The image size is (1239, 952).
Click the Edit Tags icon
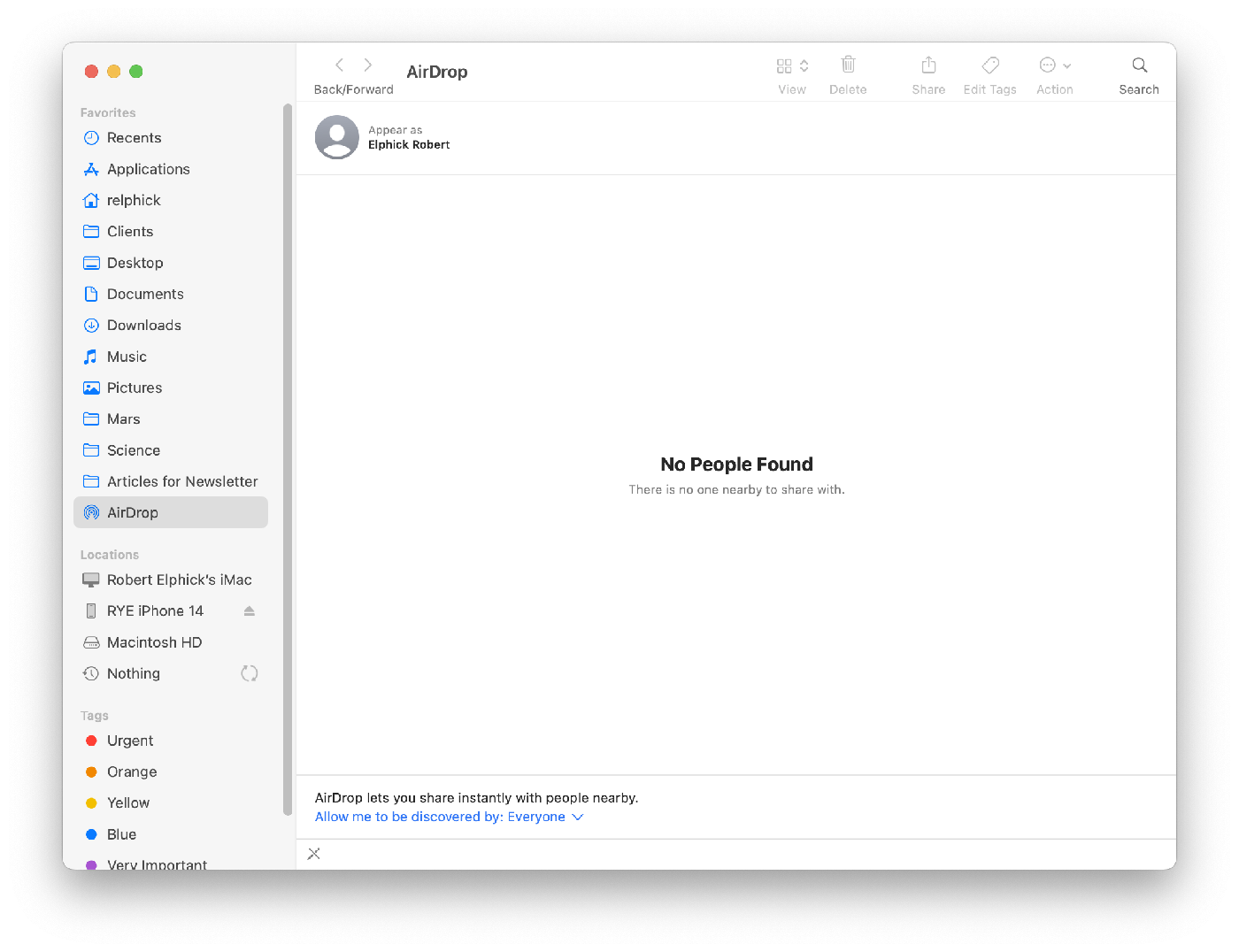coord(990,65)
